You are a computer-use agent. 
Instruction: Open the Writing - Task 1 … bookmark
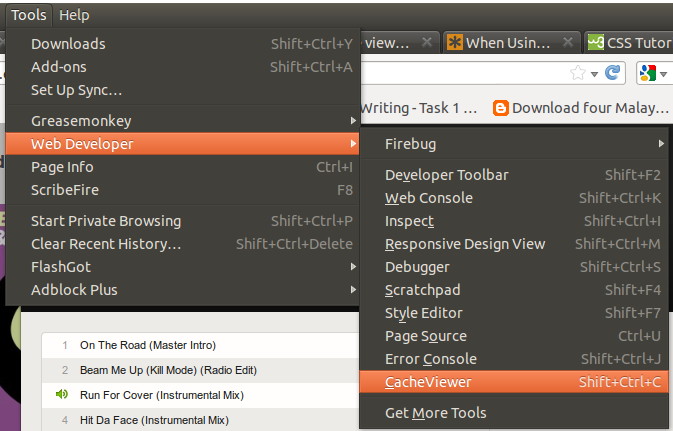tap(419, 108)
